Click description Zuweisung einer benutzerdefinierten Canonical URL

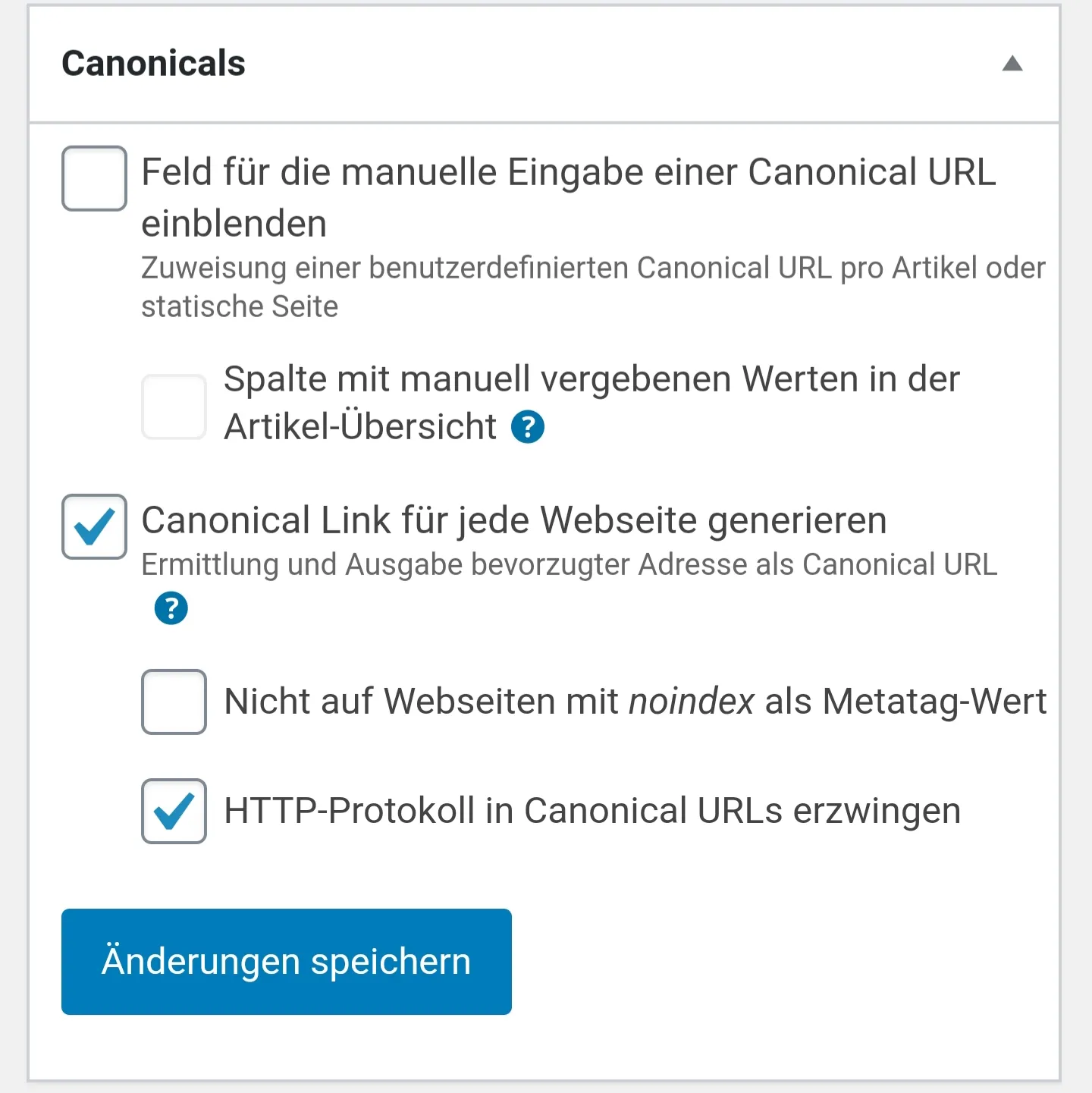point(594,287)
